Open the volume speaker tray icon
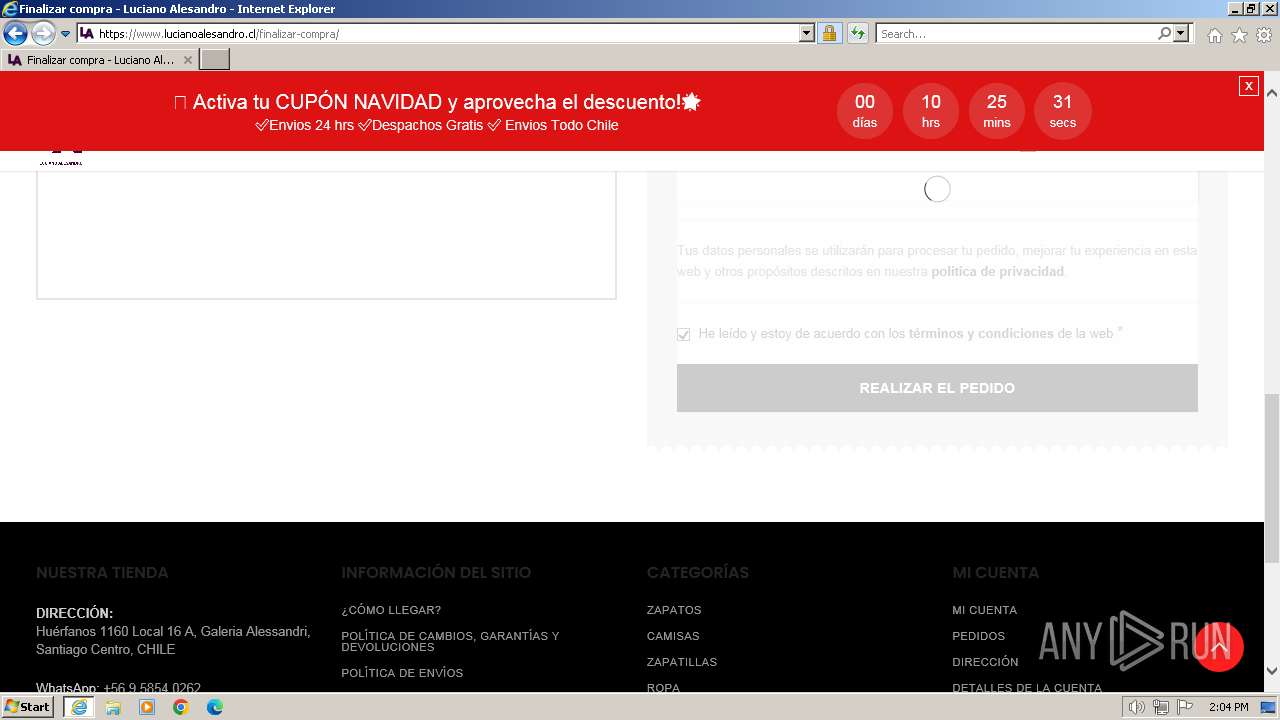The width and height of the screenshot is (1280, 720). [x=1137, y=707]
